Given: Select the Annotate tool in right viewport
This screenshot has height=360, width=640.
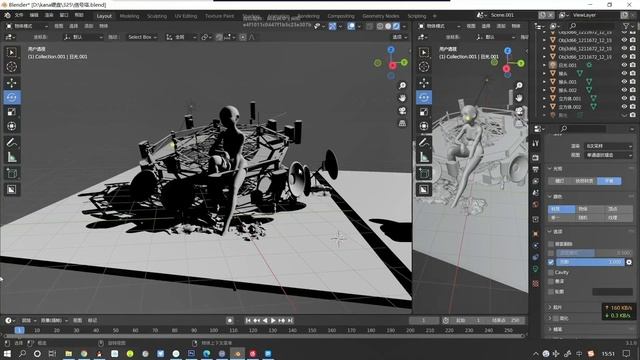Looking at the screenshot, I should coord(424,142).
